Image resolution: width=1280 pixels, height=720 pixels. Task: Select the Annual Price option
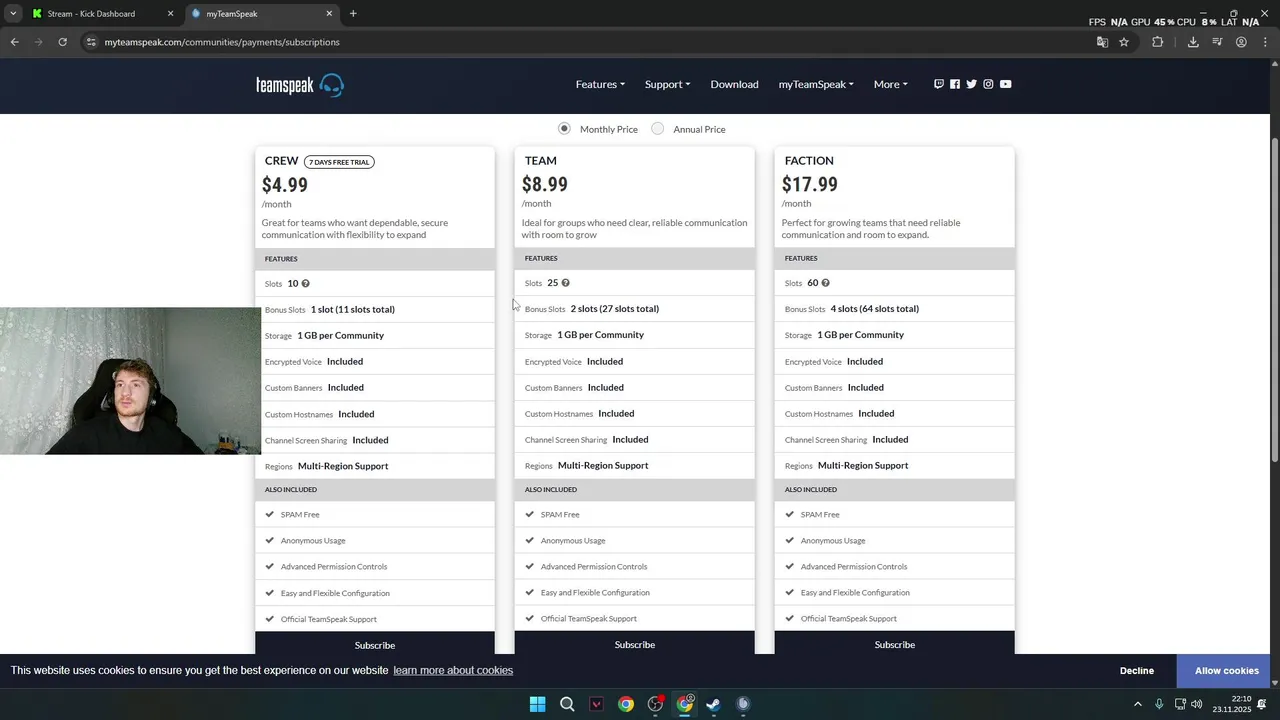[x=657, y=129]
